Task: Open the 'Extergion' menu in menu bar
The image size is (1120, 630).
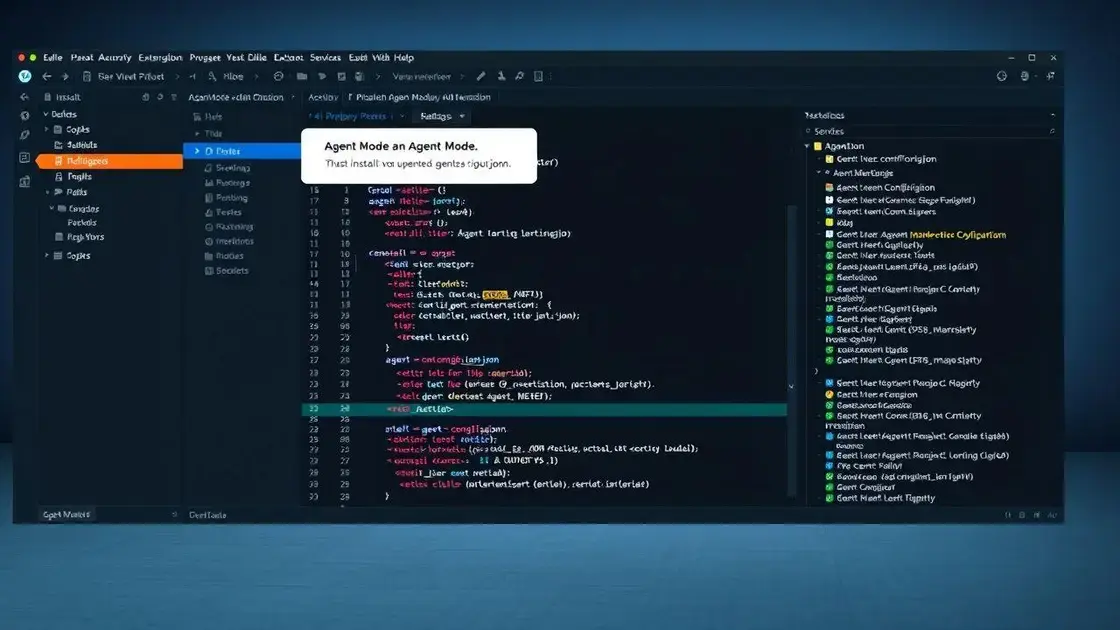Action: pos(160,58)
